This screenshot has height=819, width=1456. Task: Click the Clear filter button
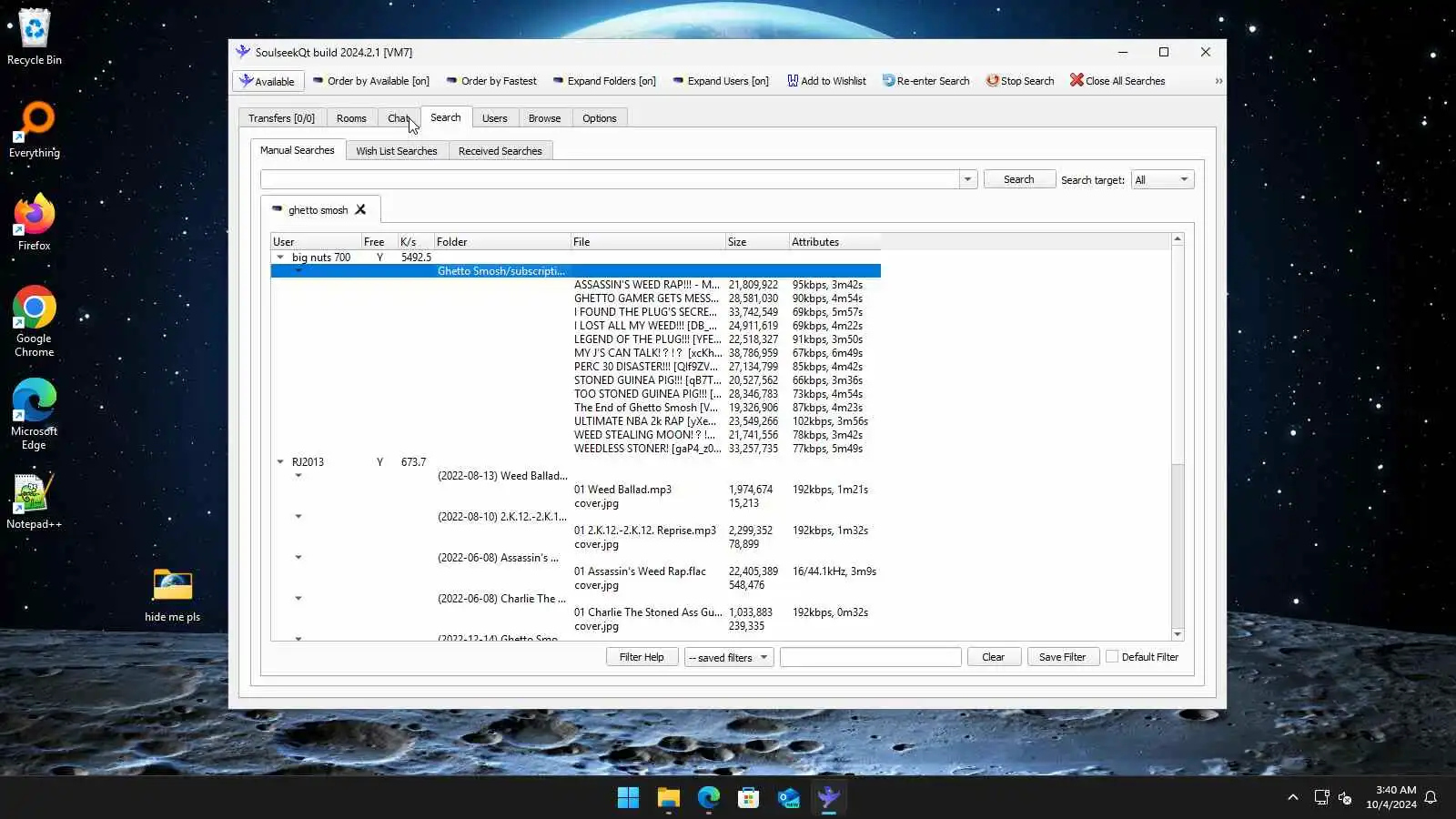pos(993,657)
